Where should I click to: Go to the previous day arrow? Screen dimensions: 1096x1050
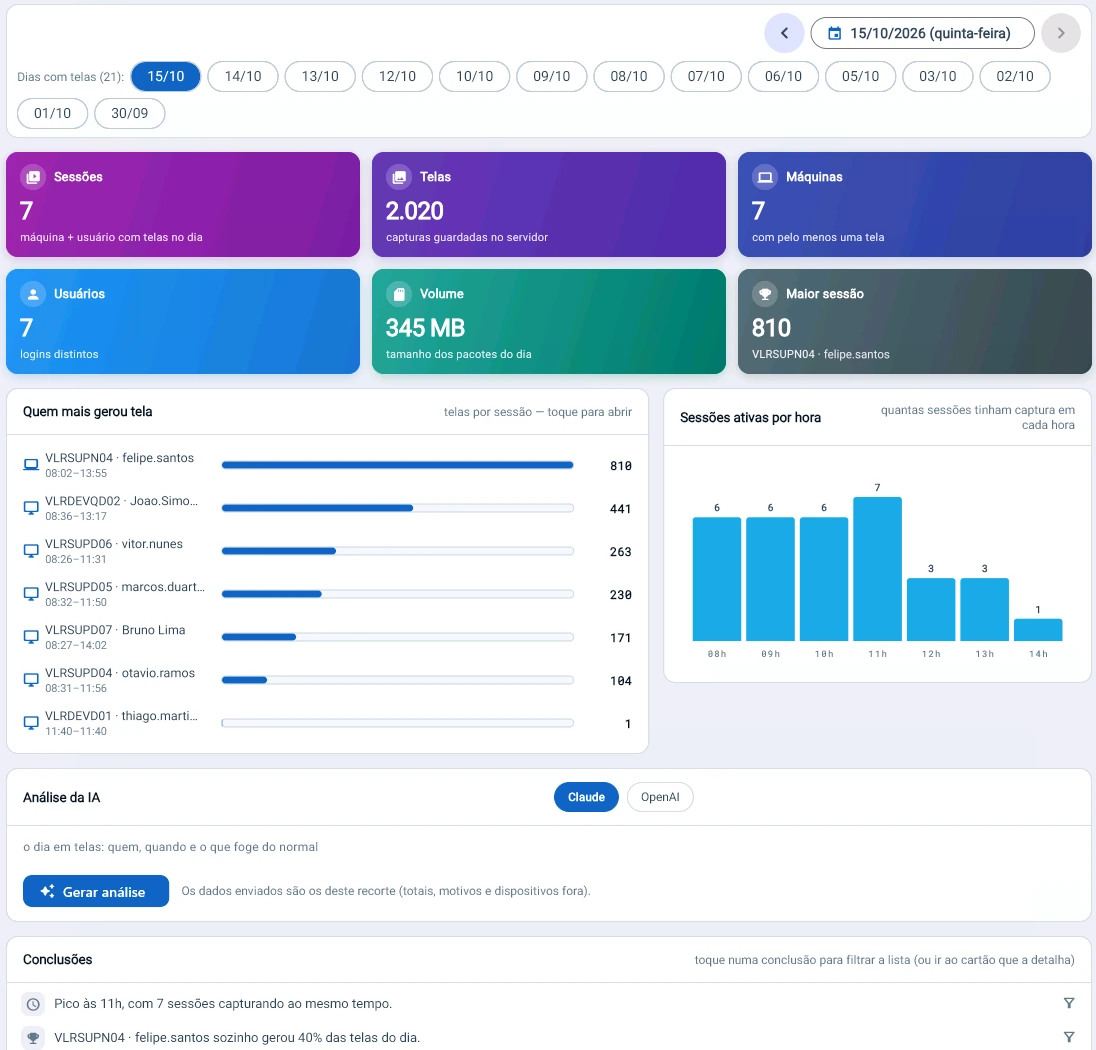pyautogui.click(x=784, y=33)
